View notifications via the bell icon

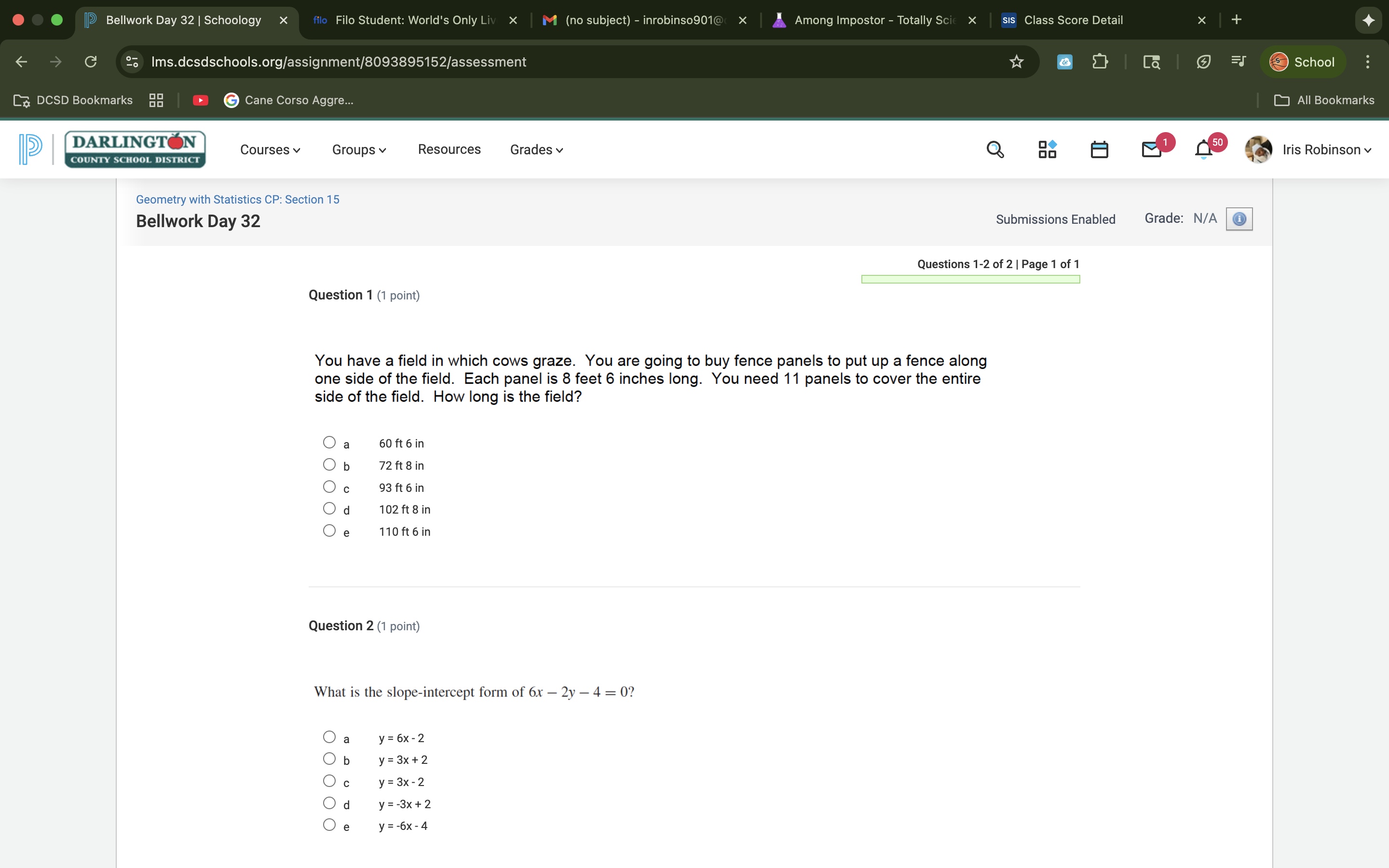1202,150
